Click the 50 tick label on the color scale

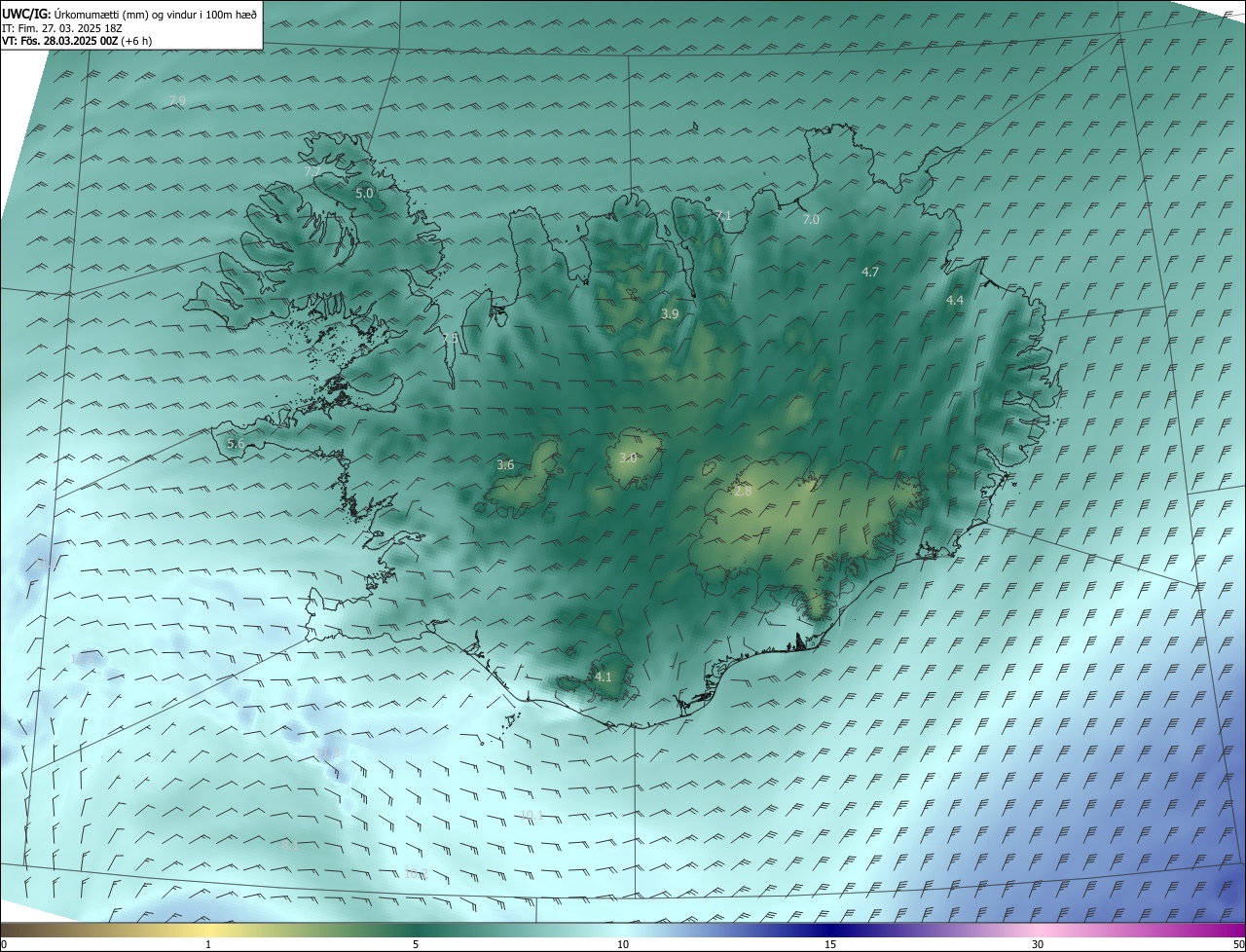tap(1238, 944)
